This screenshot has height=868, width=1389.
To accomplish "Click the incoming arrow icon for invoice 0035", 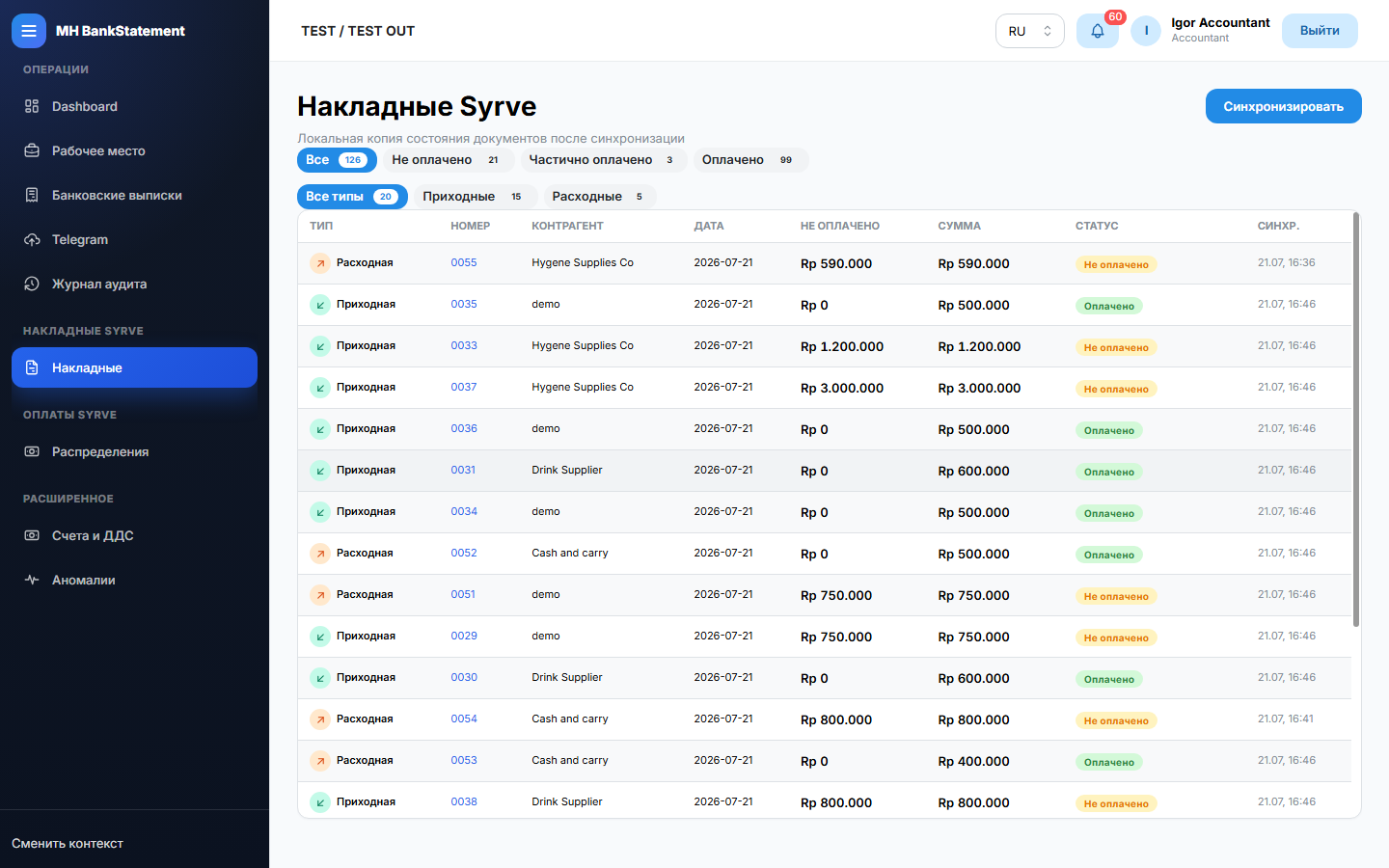I will pos(320,305).
